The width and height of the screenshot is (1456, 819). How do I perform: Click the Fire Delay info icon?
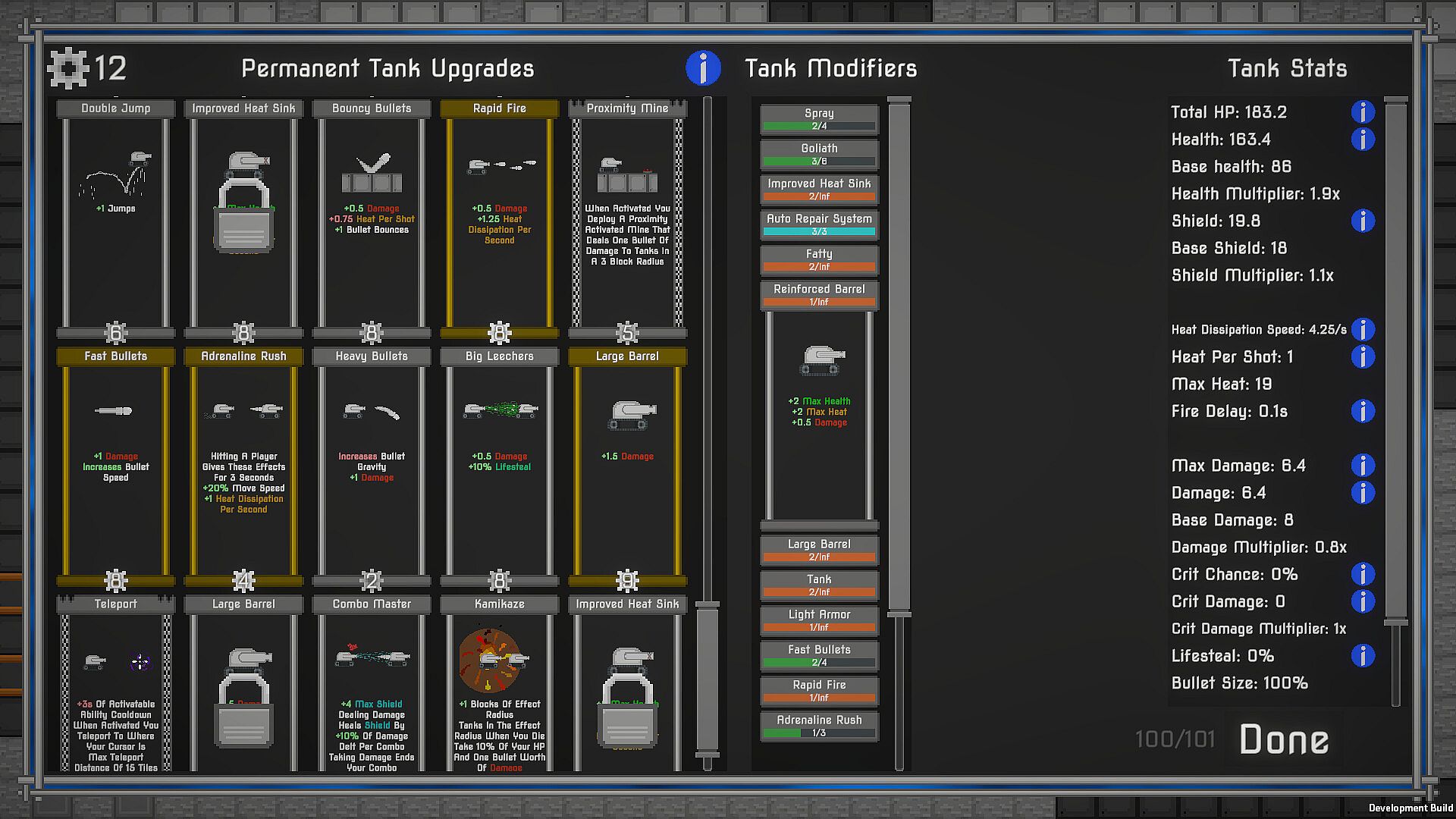tap(1363, 411)
